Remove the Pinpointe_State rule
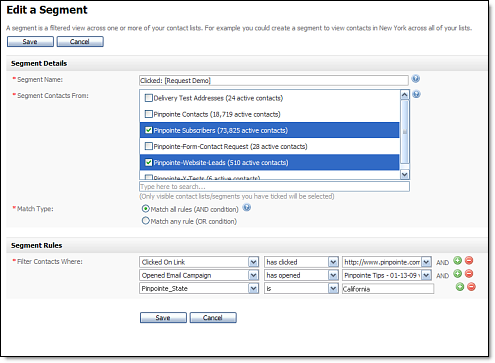Image resolution: width=495 pixels, height=363 pixels. click(x=471, y=287)
